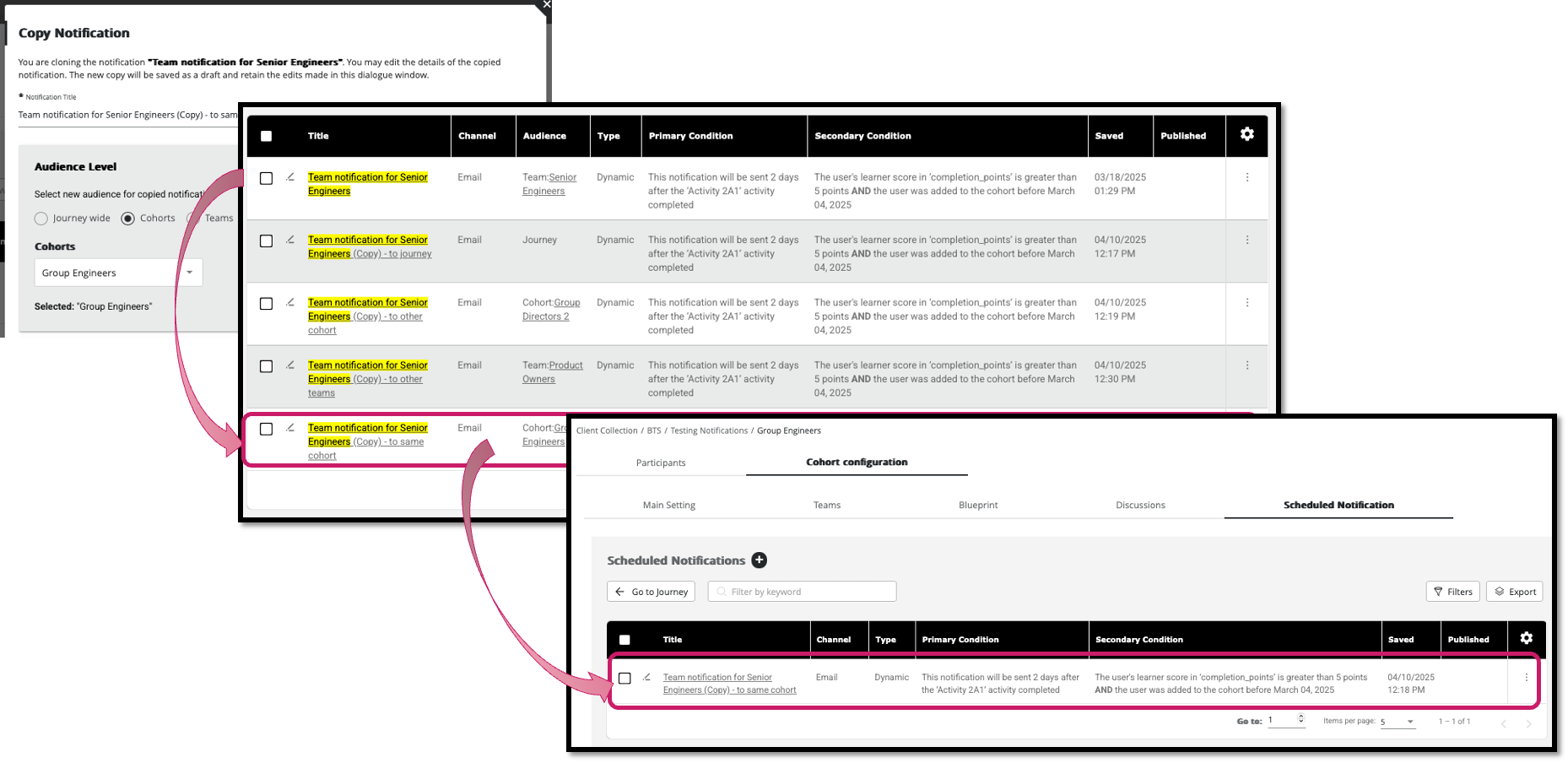Screen dimensions: 1568x763
Task: Edit pencil for the 'to journey' copy row
Action: tap(290, 240)
